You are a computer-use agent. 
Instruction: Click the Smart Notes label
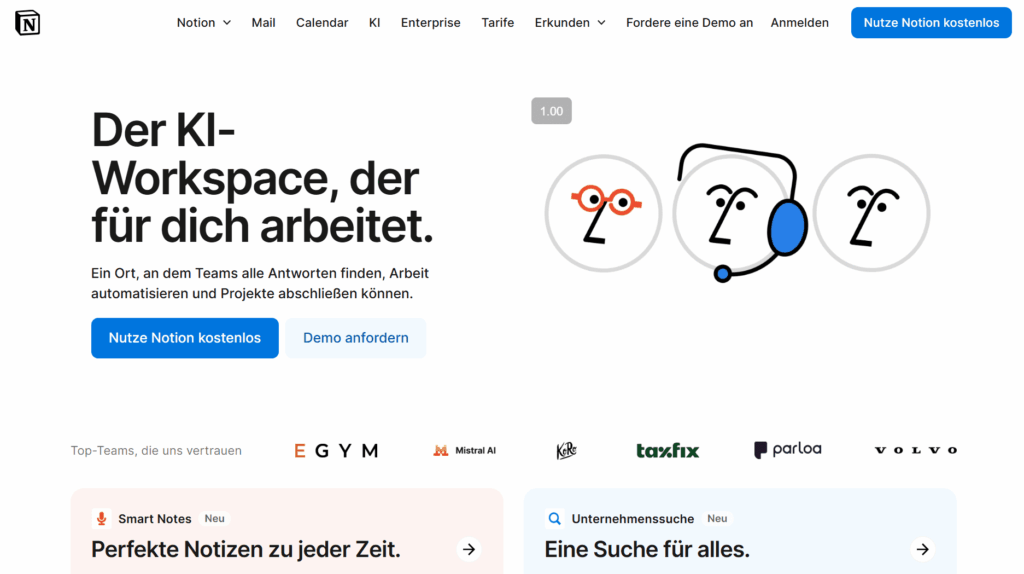pos(155,518)
